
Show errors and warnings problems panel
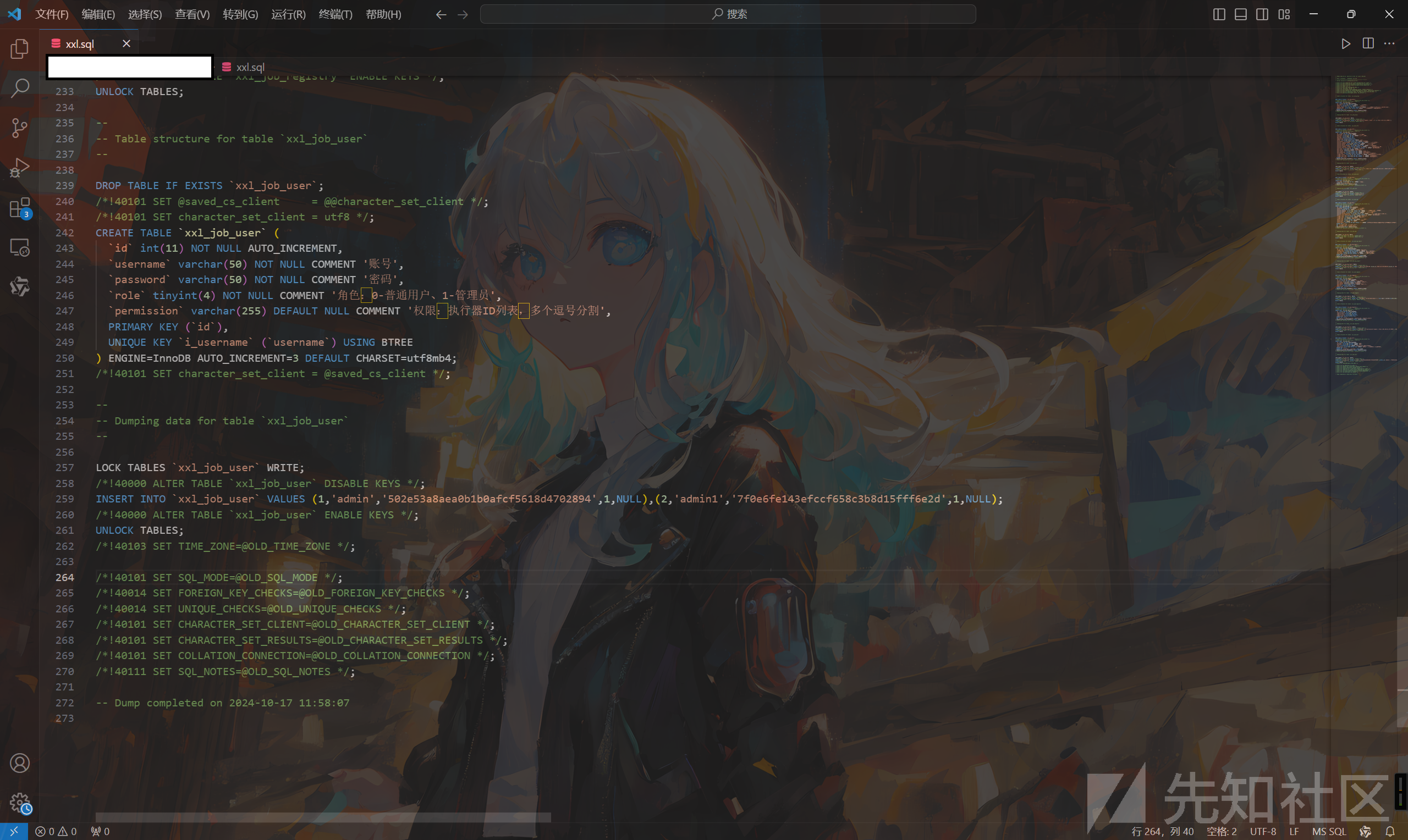[x=56, y=832]
